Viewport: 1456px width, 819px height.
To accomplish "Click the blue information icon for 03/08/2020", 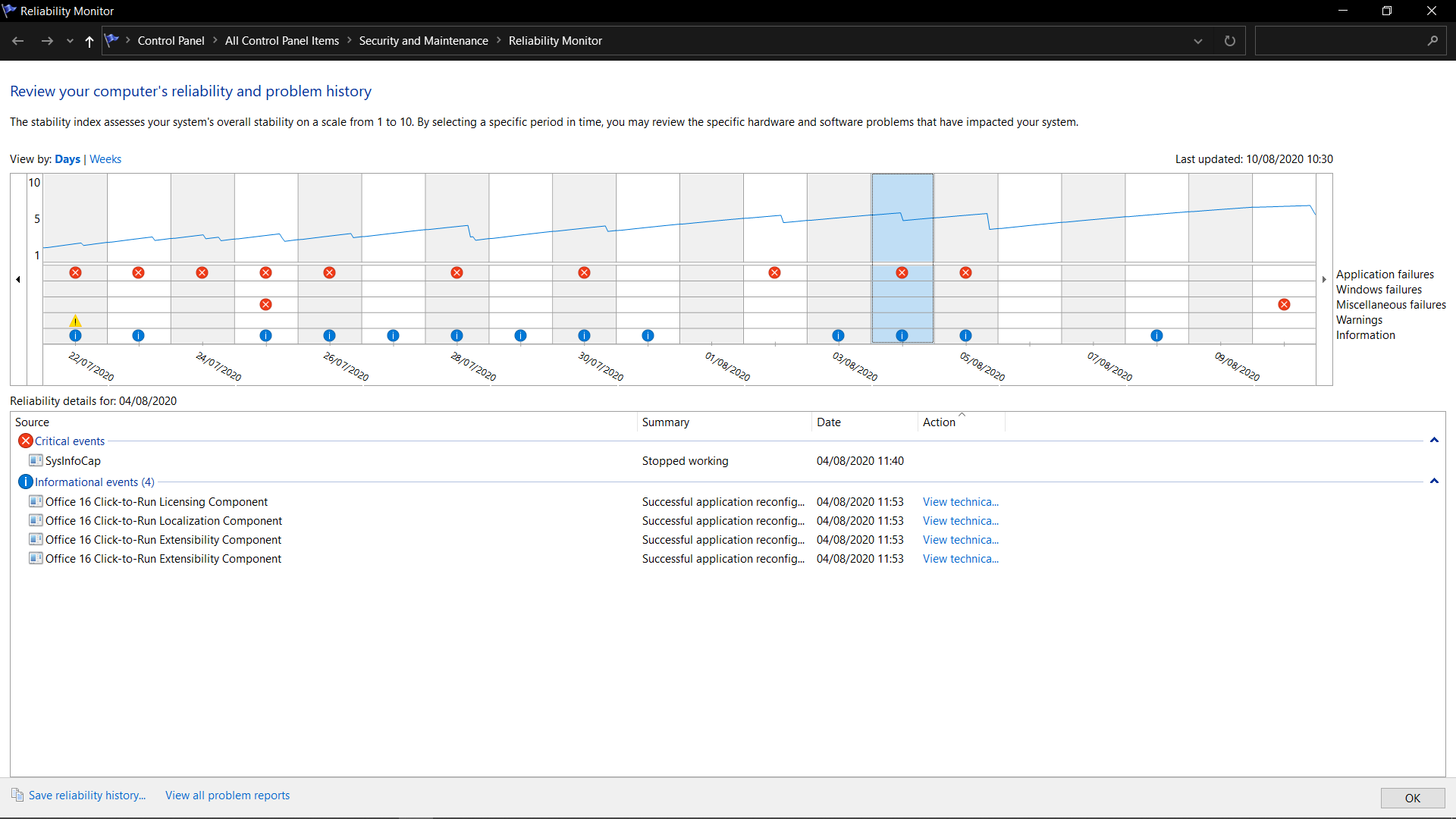I will click(838, 336).
